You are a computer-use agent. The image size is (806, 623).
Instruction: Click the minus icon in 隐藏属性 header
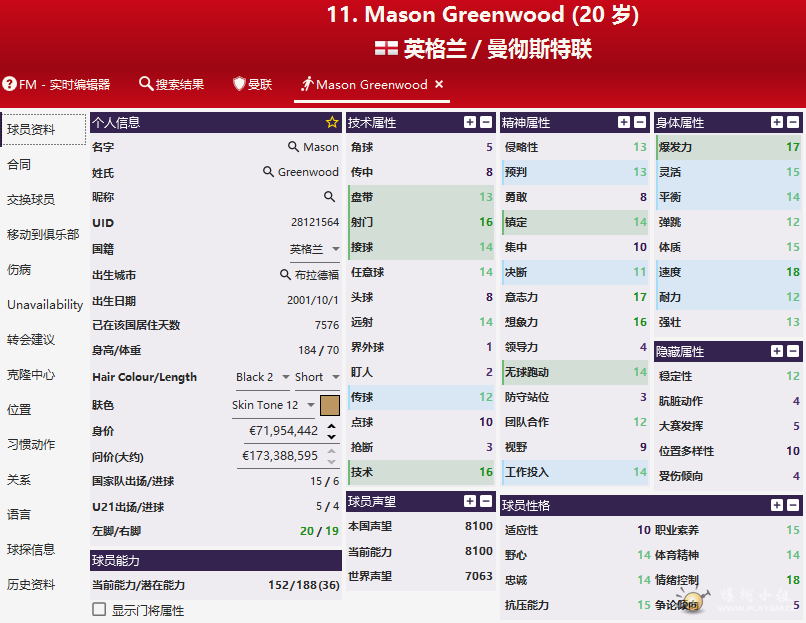pyautogui.click(x=793, y=351)
